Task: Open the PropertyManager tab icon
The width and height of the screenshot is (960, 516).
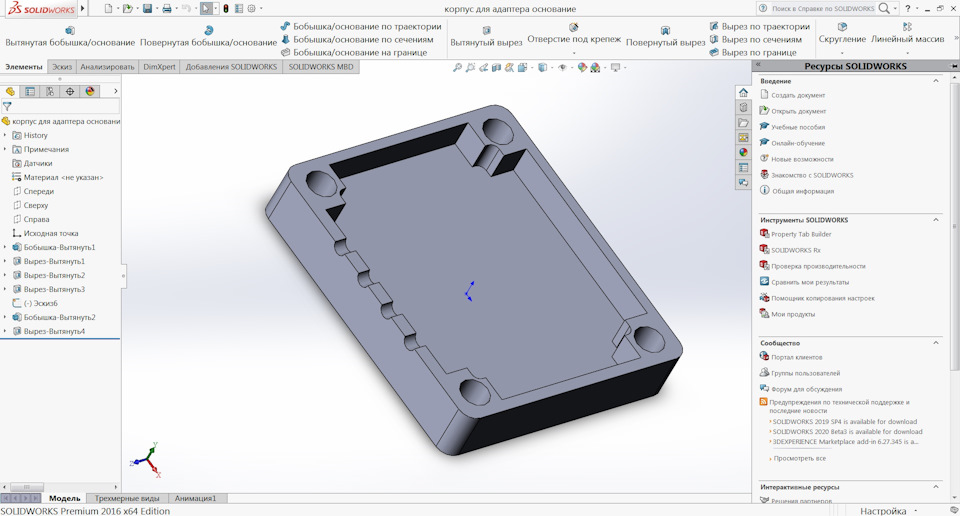Action: coord(30,91)
